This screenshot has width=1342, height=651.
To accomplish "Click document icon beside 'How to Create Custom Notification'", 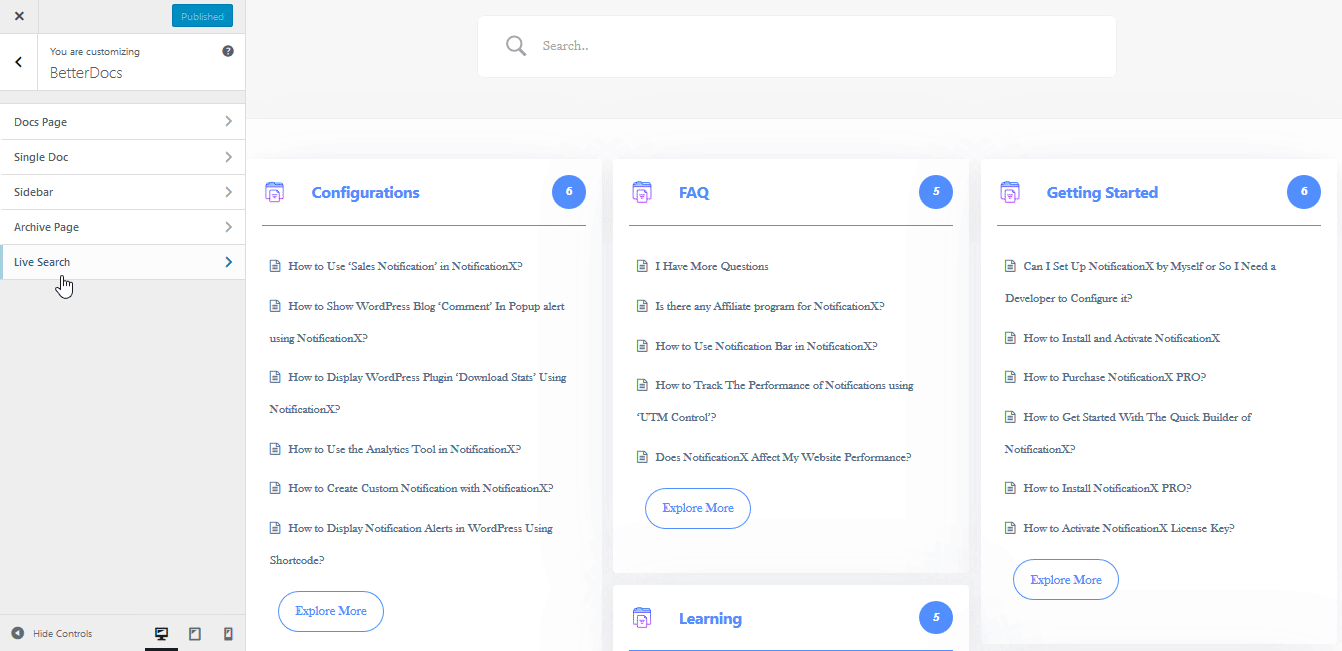I will pos(275,488).
